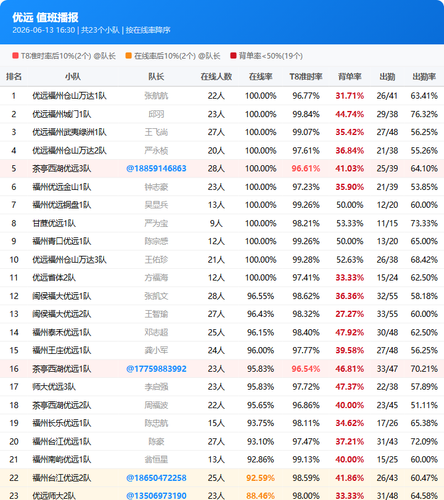Image resolution: width=444 pixels, height=500 pixels.
Task: Click the 排名 column header
Action: tap(14, 77)
